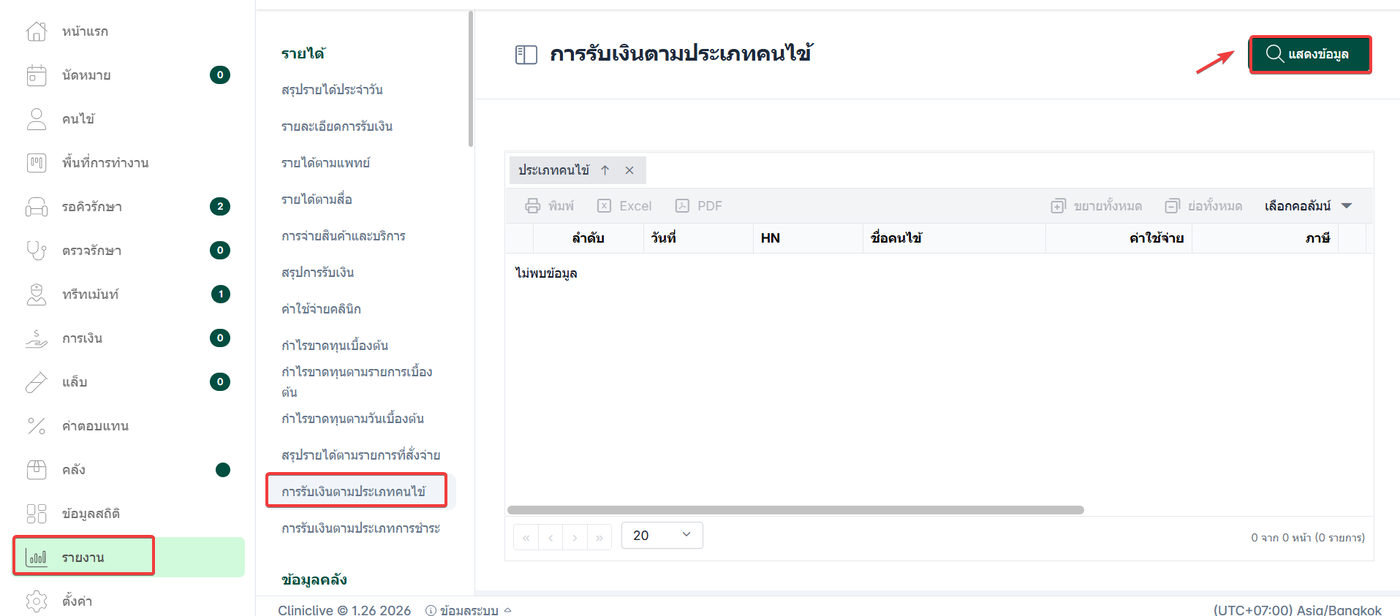Screen dimensions: 1400x616
Task: Click the แสดงข้อมูล search button
Action: click(1310, 54)
